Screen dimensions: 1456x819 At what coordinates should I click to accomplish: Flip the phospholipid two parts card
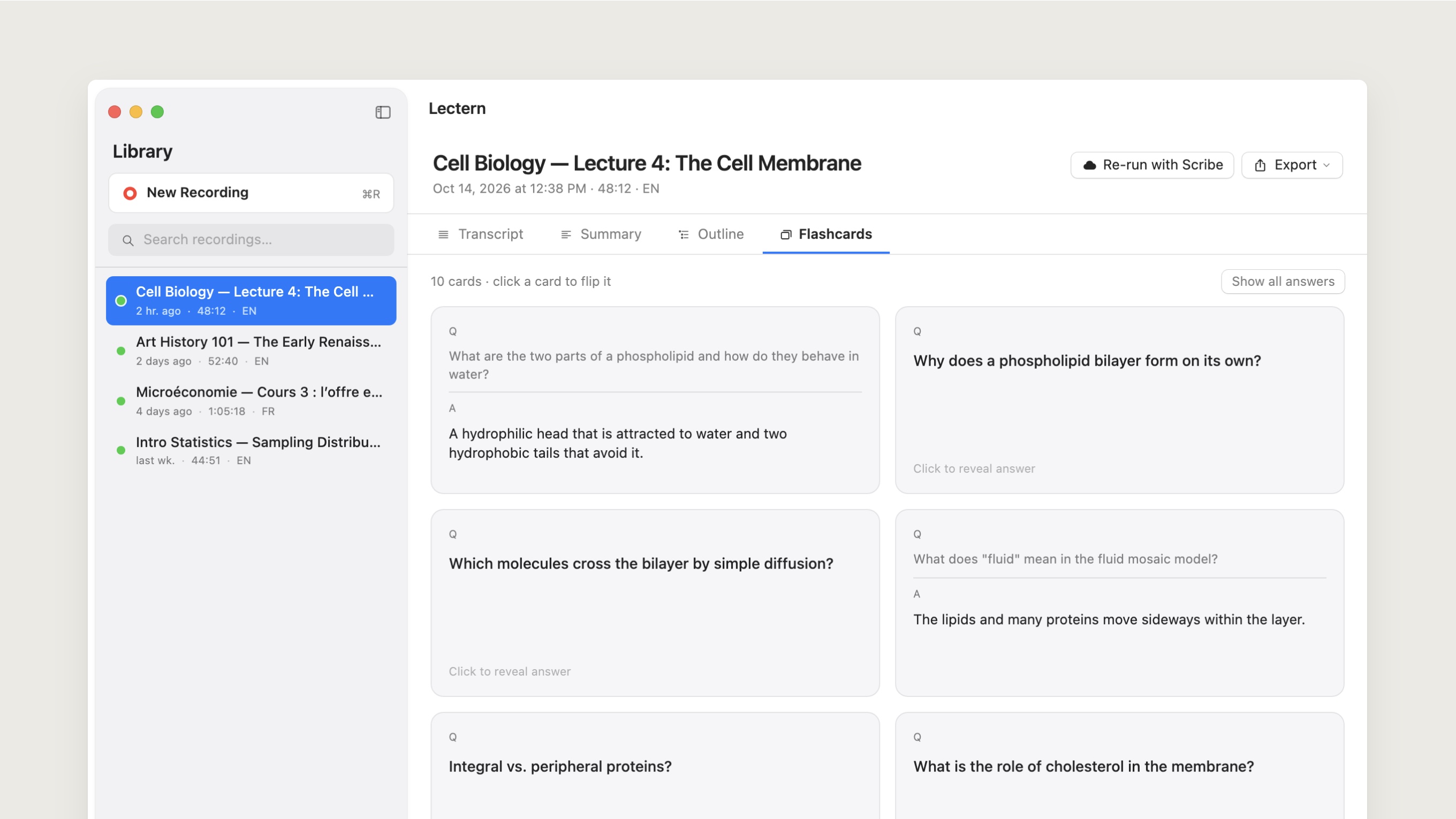pos(655,400)
